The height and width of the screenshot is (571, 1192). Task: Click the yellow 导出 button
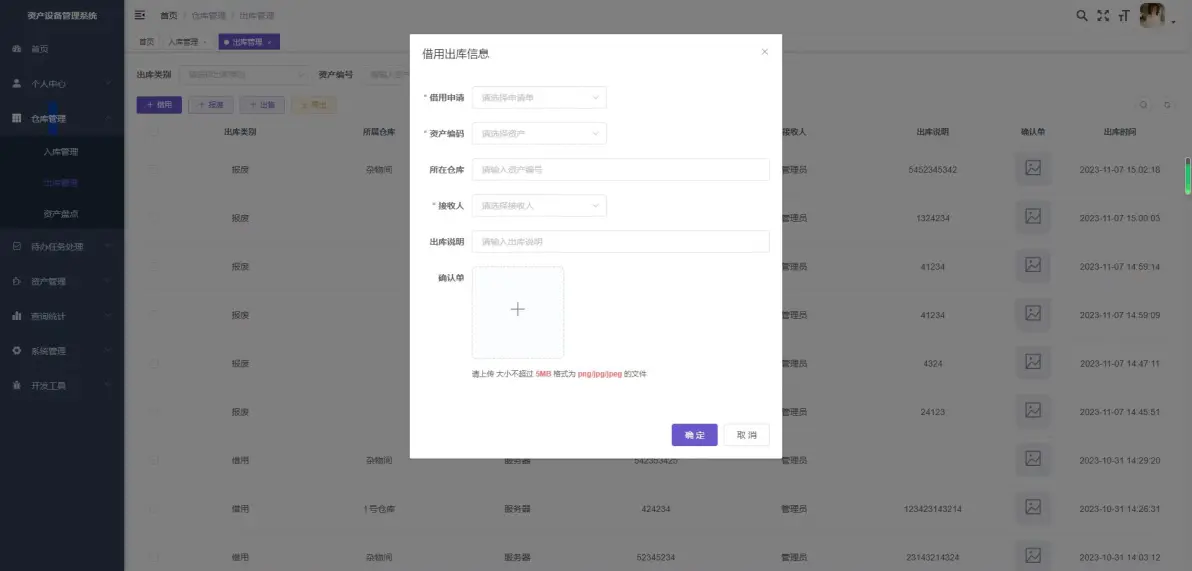[313, 105]
